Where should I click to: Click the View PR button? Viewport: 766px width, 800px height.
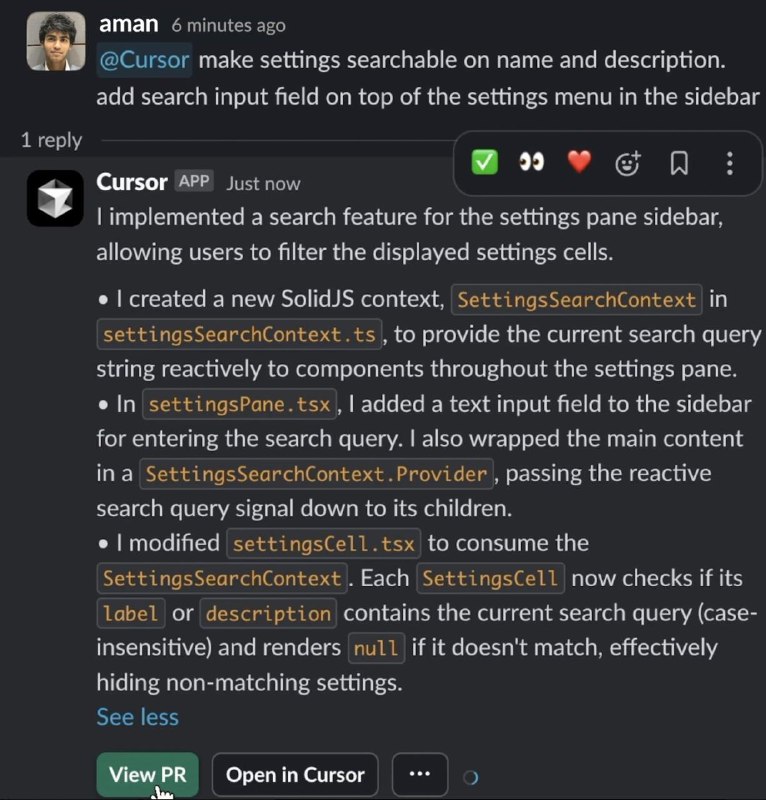pyautogui.click(x=147, y=774)
